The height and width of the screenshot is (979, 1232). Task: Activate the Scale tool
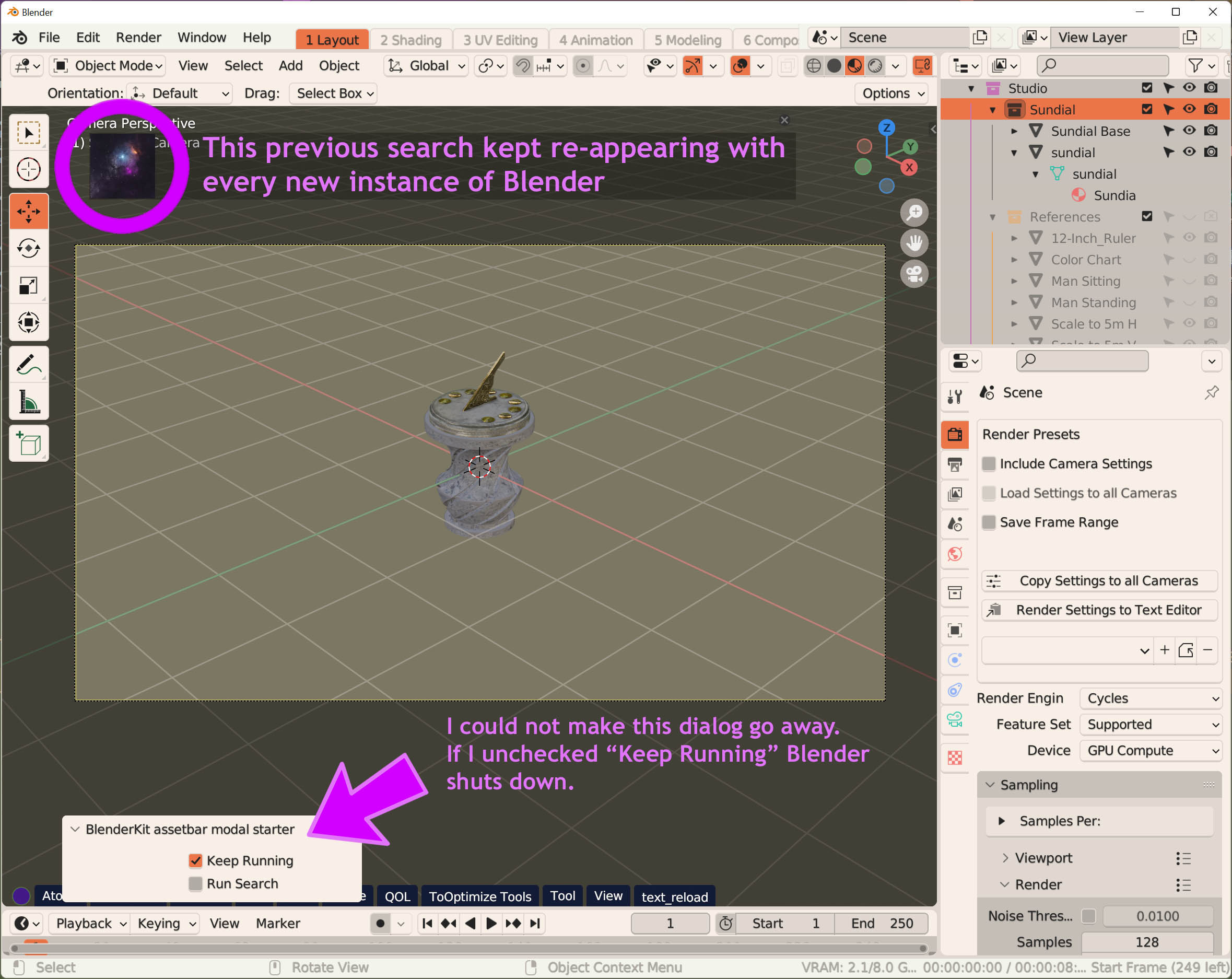(29, 286)
